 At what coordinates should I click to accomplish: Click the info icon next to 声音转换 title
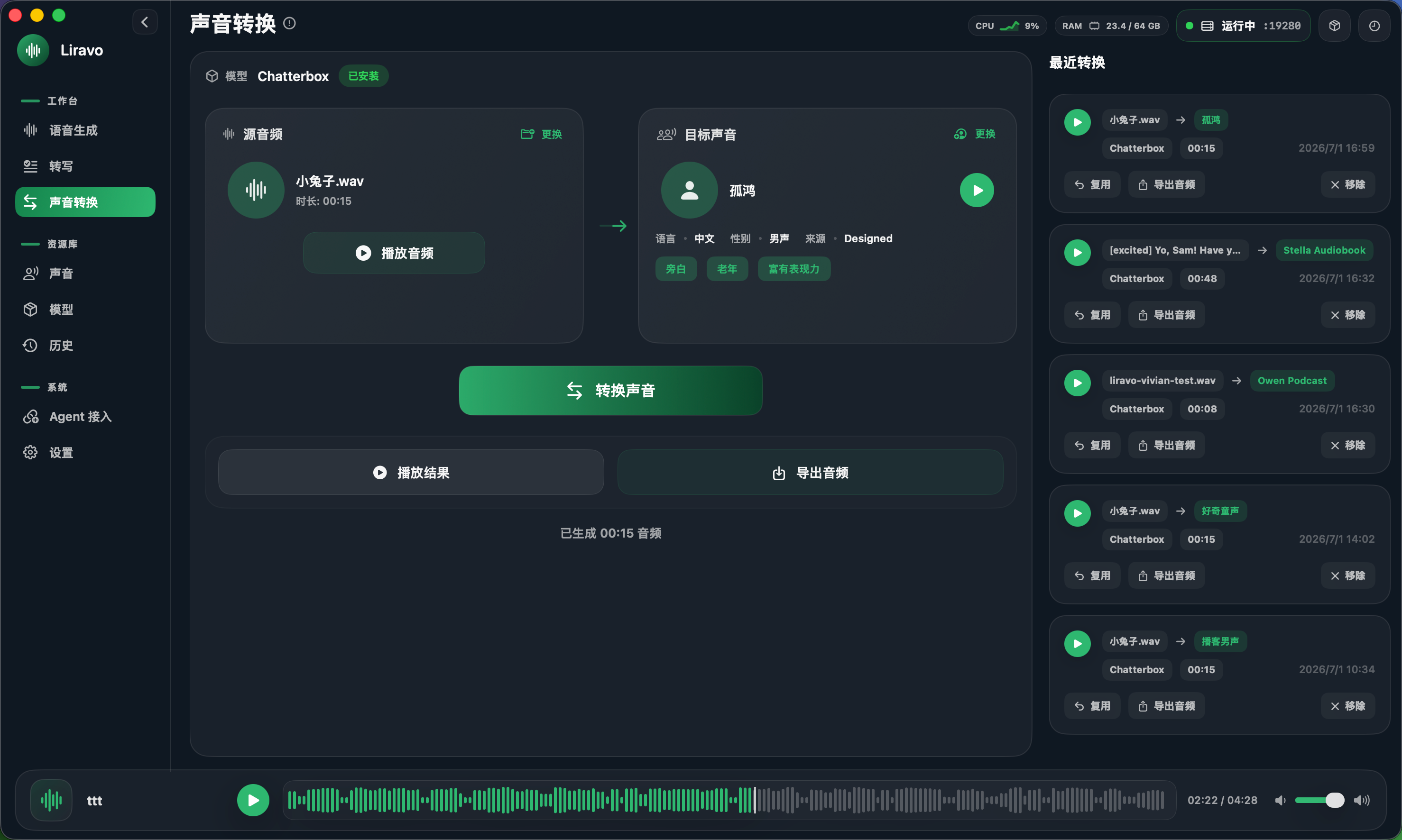tap(289, 23)
